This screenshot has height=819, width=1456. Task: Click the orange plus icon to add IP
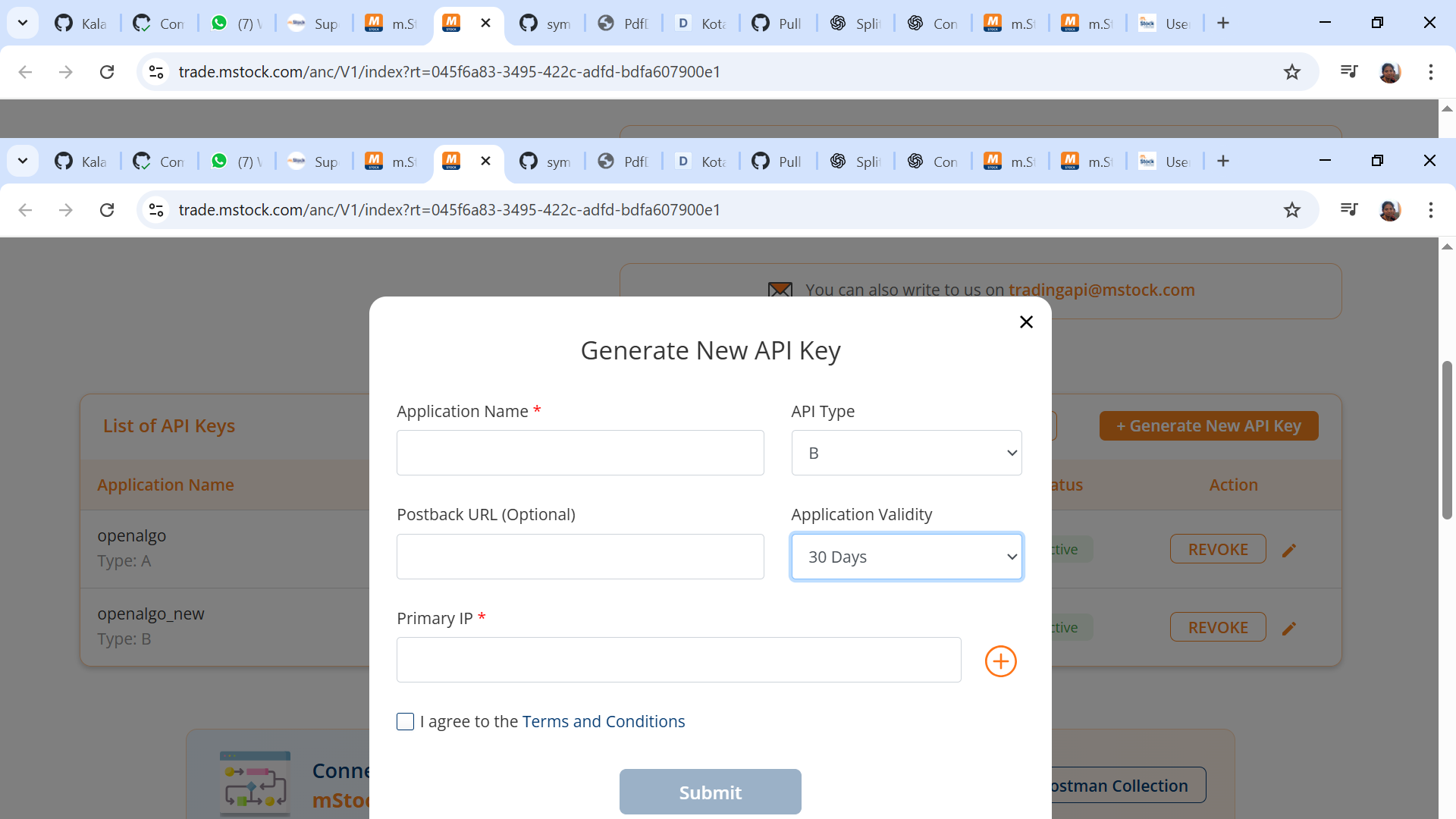click(x=1000, y=661)
